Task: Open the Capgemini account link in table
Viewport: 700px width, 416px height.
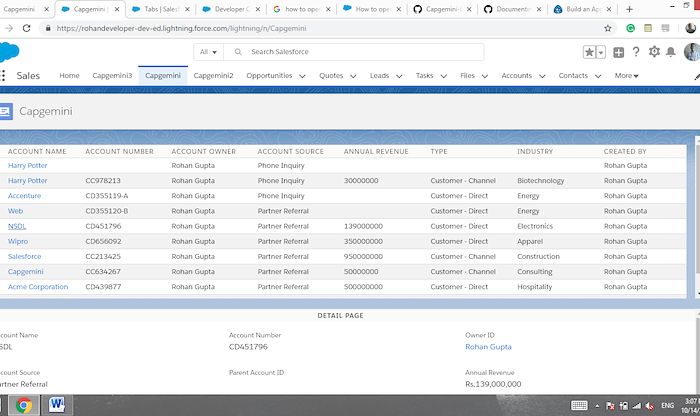Action: 25,271
